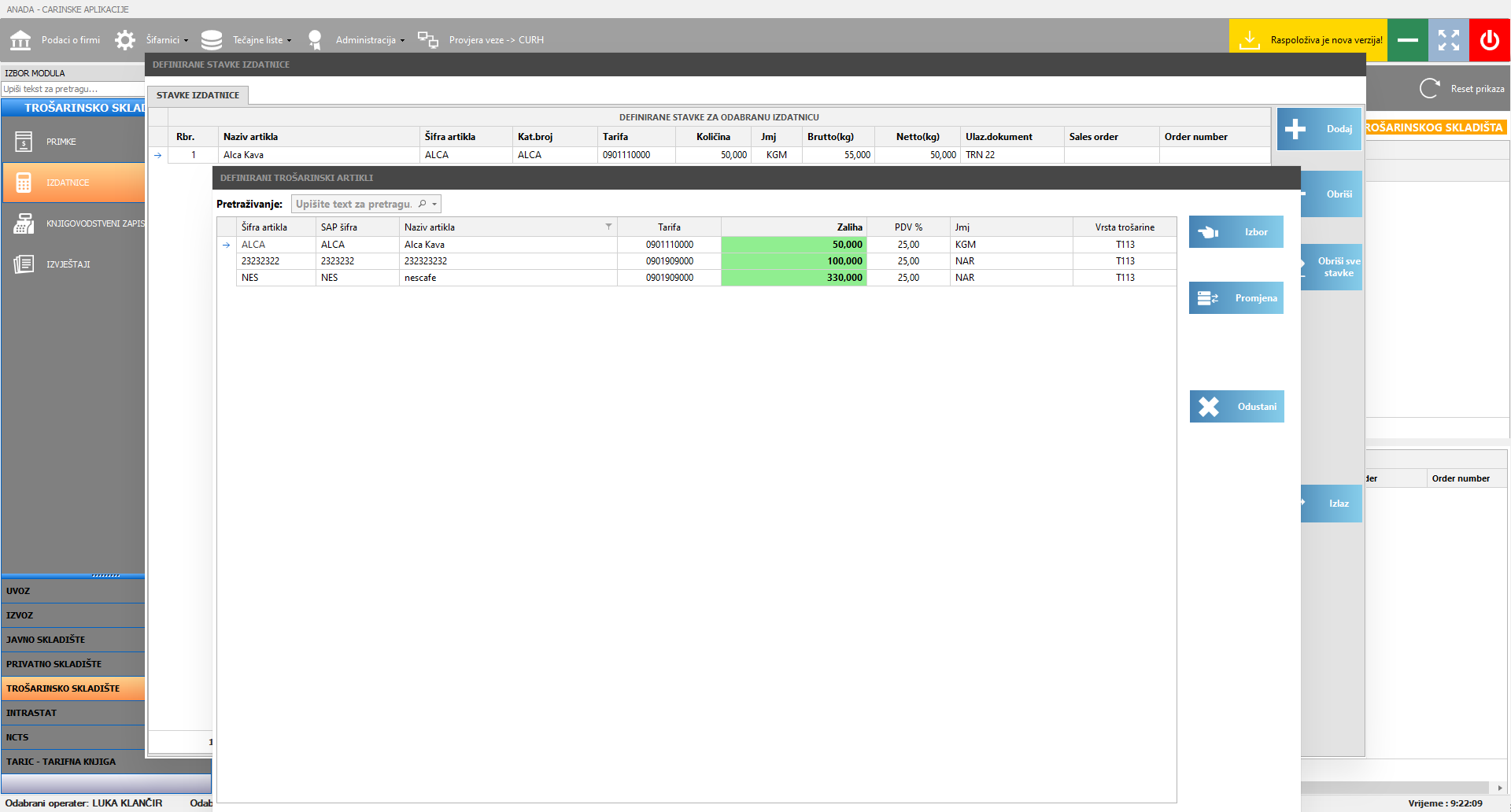Click the sidebar splitter grip dots
Viewport: 1511px width, 812px height.
coord(105,576)
